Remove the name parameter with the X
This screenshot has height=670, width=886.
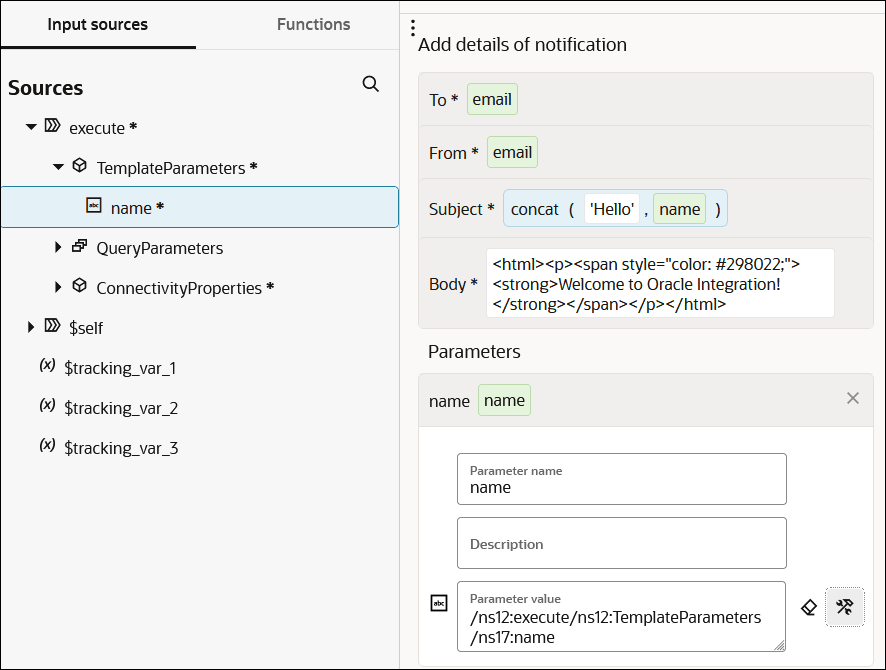click(x=853, y=398)
